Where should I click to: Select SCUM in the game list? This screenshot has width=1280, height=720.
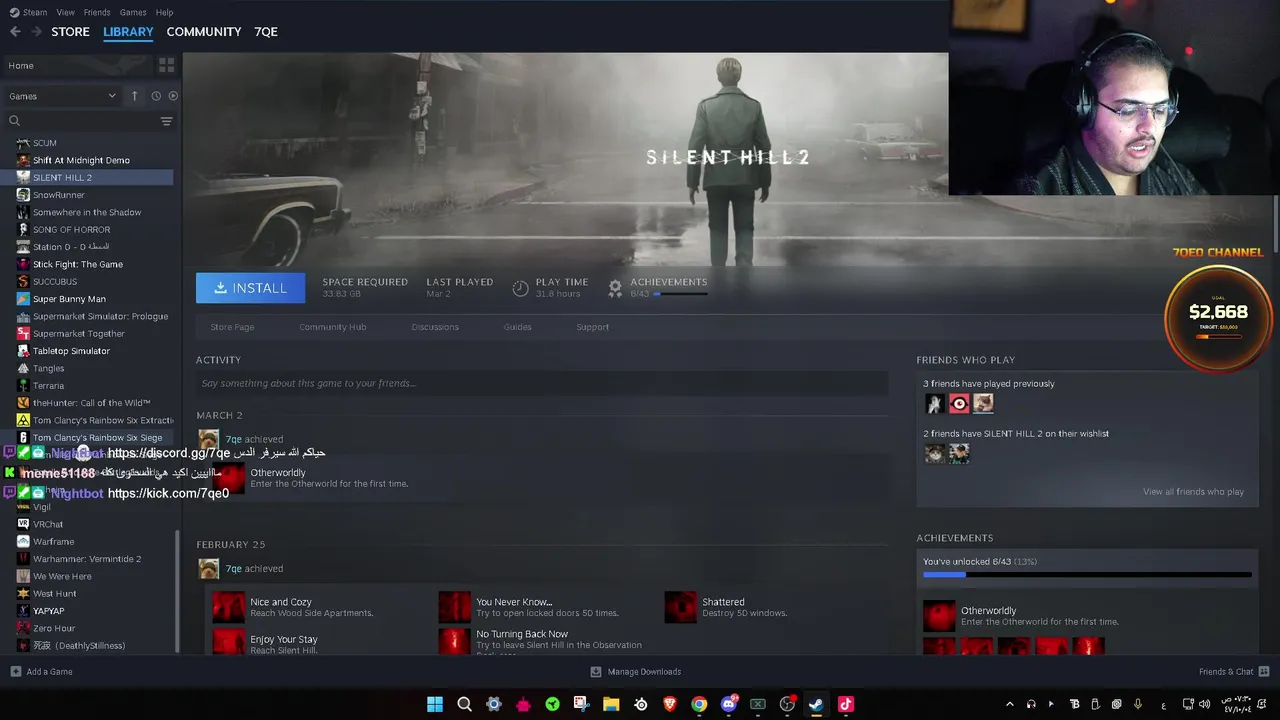pos(44,143)
